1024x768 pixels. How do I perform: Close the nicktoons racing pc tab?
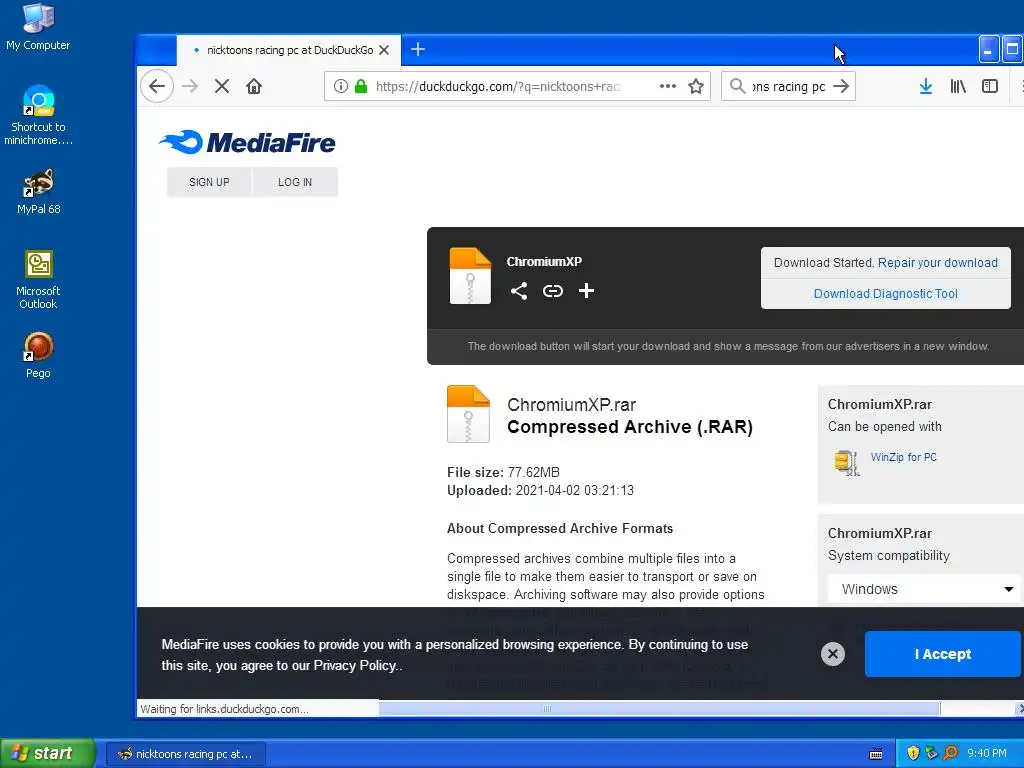(x=384, y=50)
